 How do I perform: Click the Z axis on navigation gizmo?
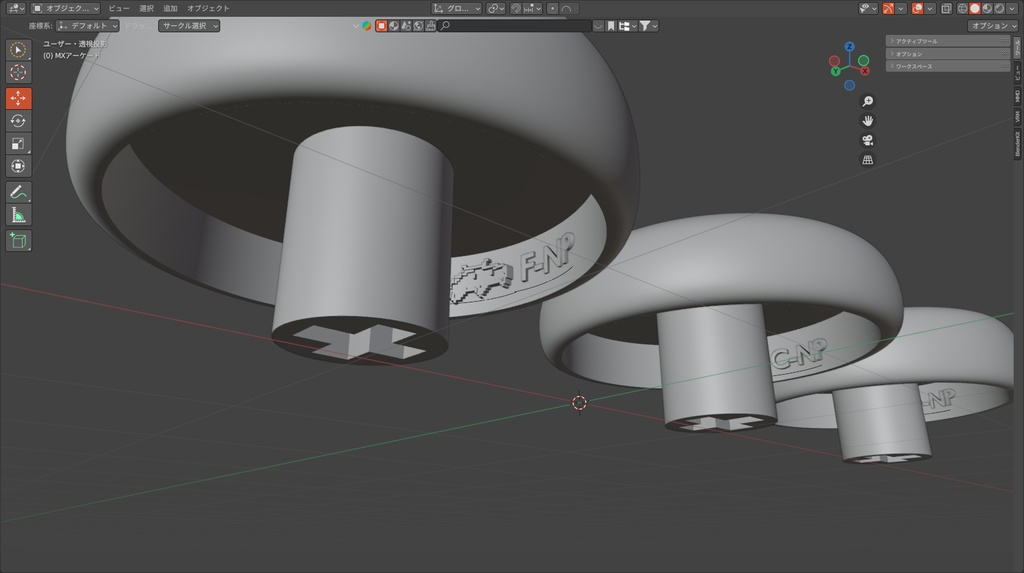(x=849, y=46)
